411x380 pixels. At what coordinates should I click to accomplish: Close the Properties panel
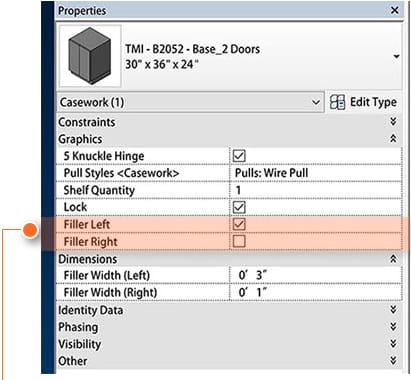point(395,10)
